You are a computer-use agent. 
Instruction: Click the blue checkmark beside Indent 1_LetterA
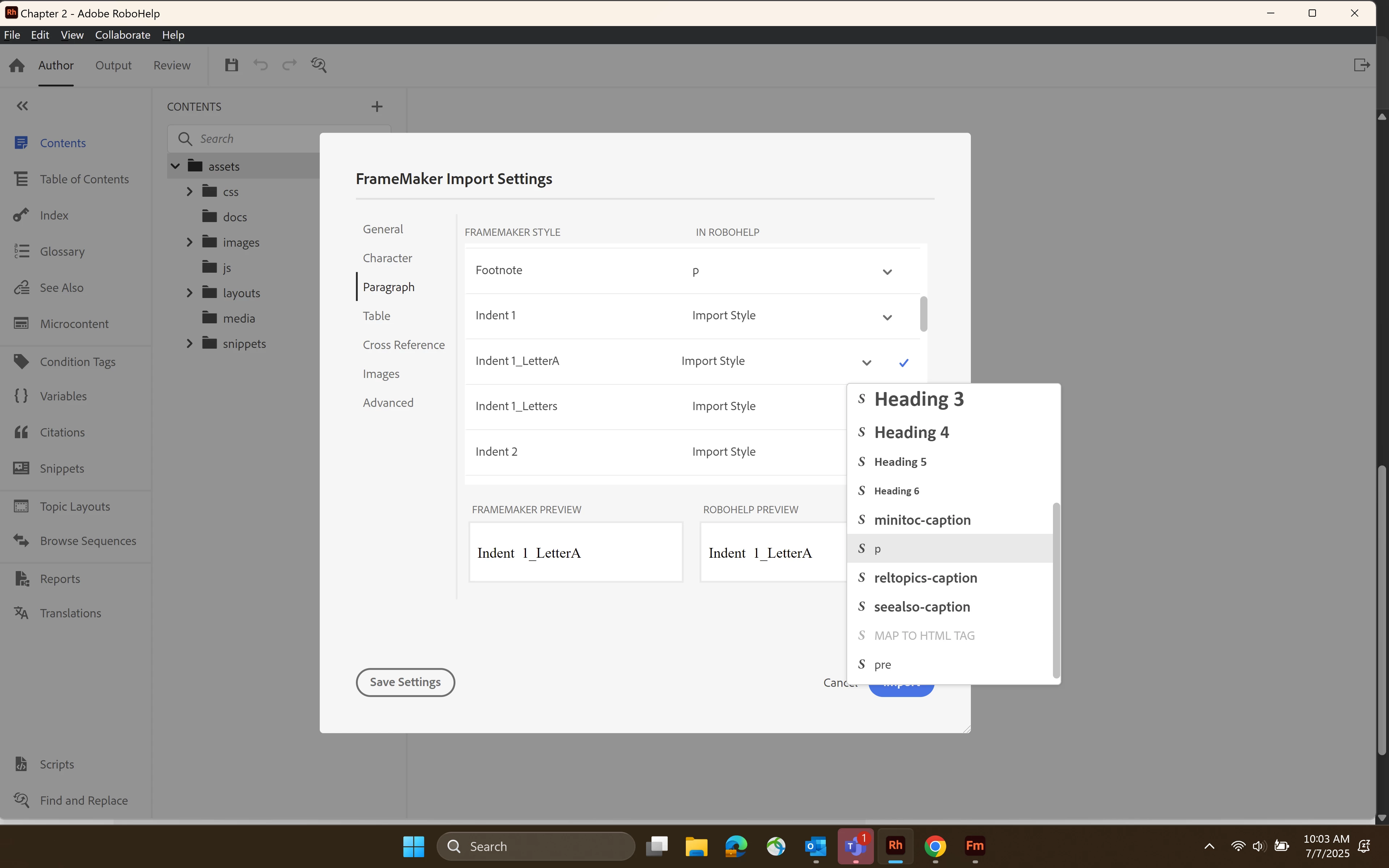click(904, 362)
